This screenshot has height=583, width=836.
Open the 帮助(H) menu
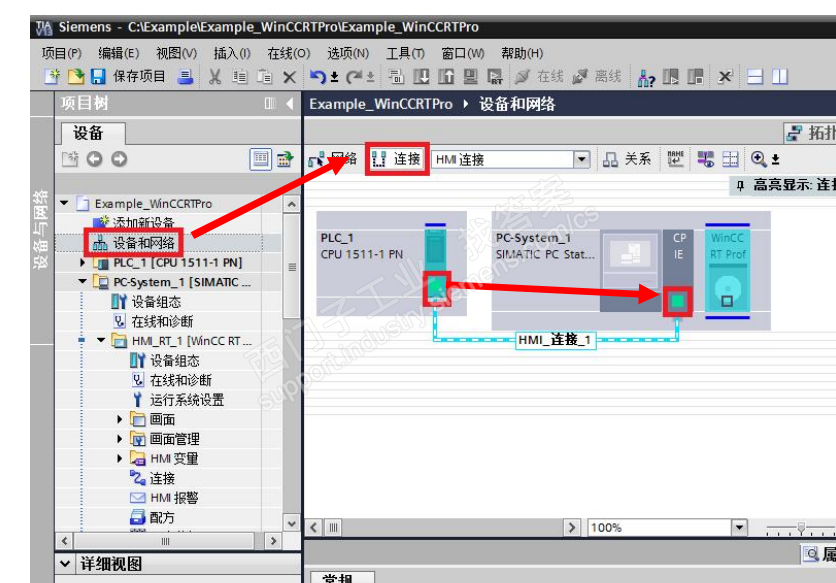(x=522, y=53)
